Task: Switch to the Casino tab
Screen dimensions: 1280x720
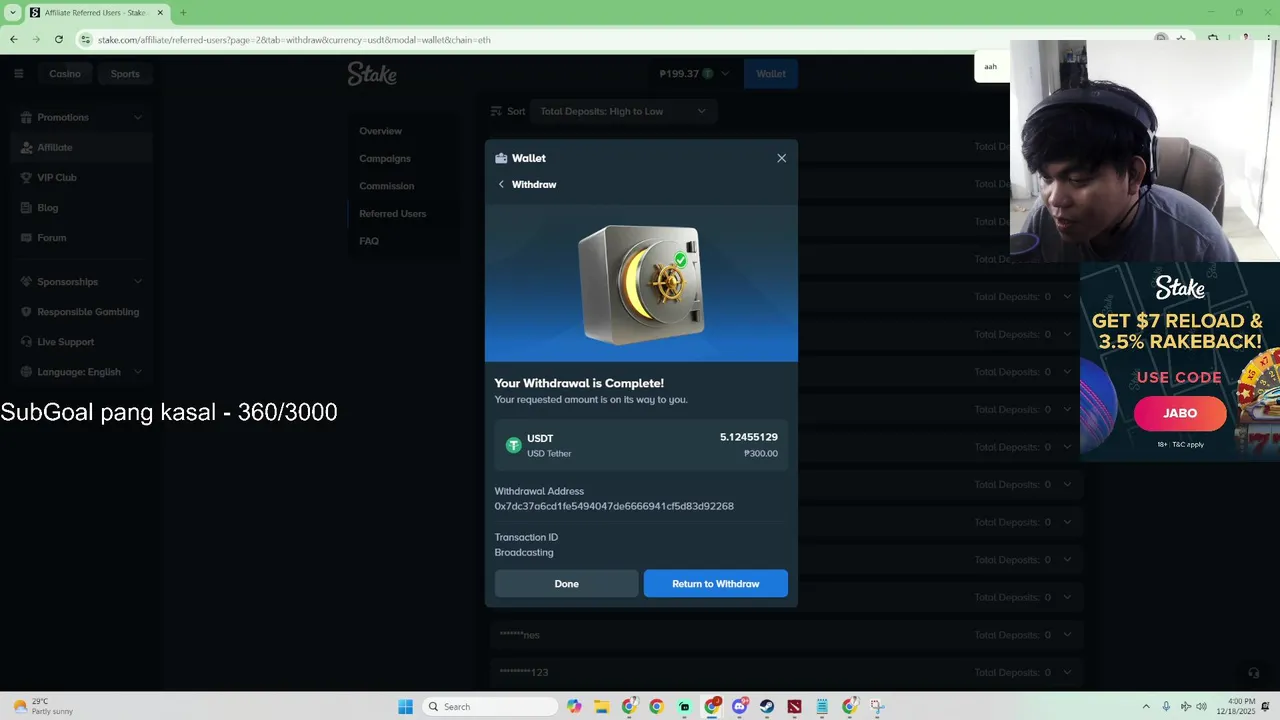Action: click(x=65, y=73)
